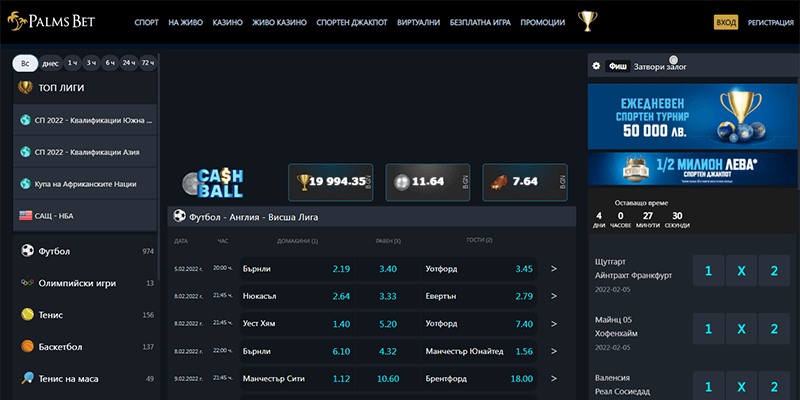The height and width of the screenshot is (400, 800).
Task: Open the Palms Bet logo home link
Action: (51, 21)
